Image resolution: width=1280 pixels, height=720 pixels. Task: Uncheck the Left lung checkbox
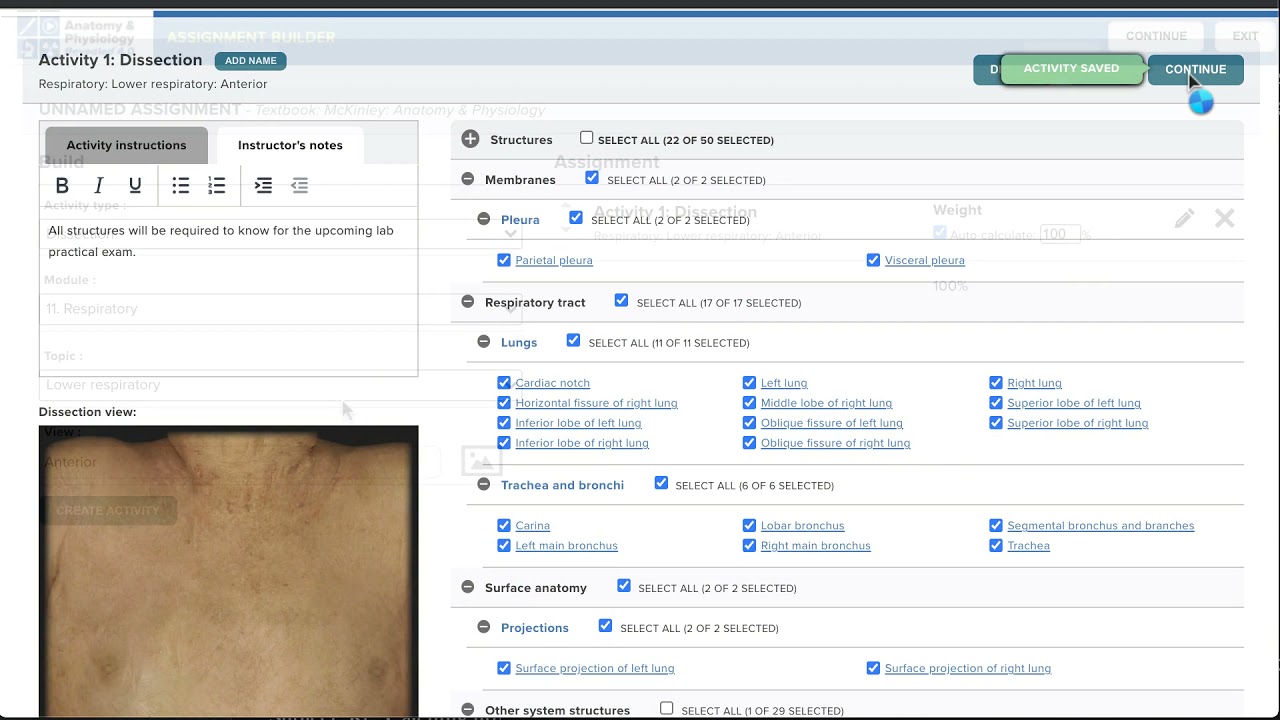point(749,383)
